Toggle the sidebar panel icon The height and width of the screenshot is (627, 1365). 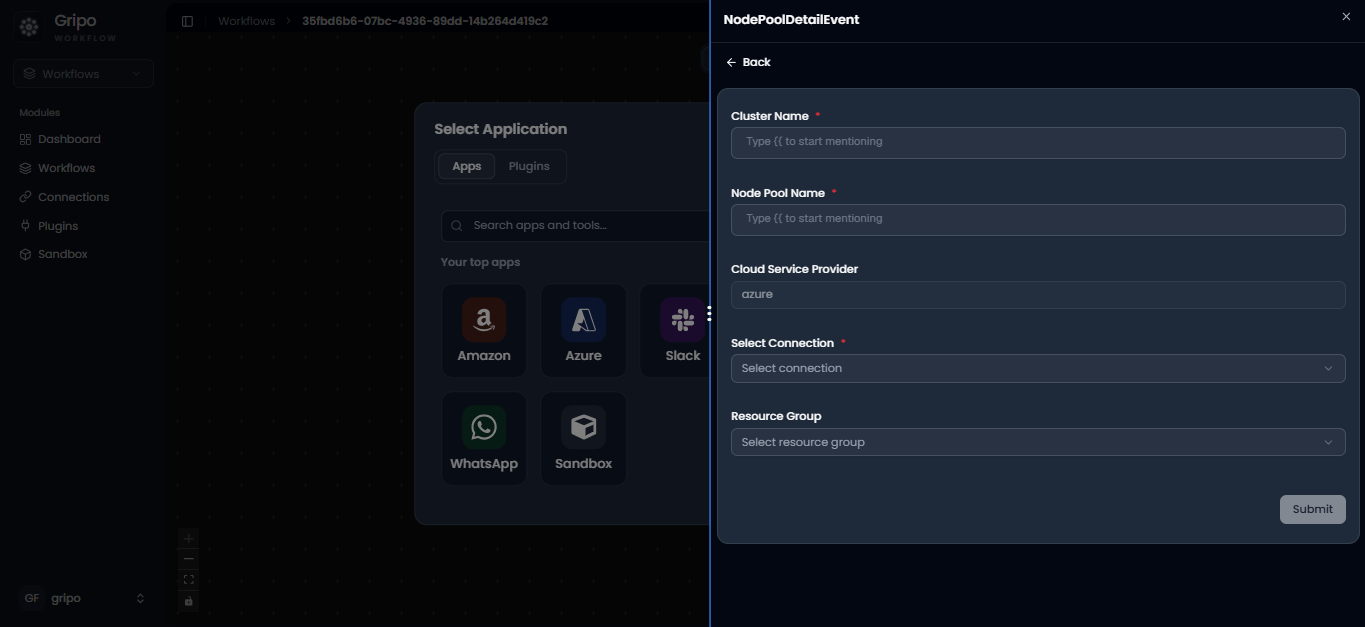point(187,21)
